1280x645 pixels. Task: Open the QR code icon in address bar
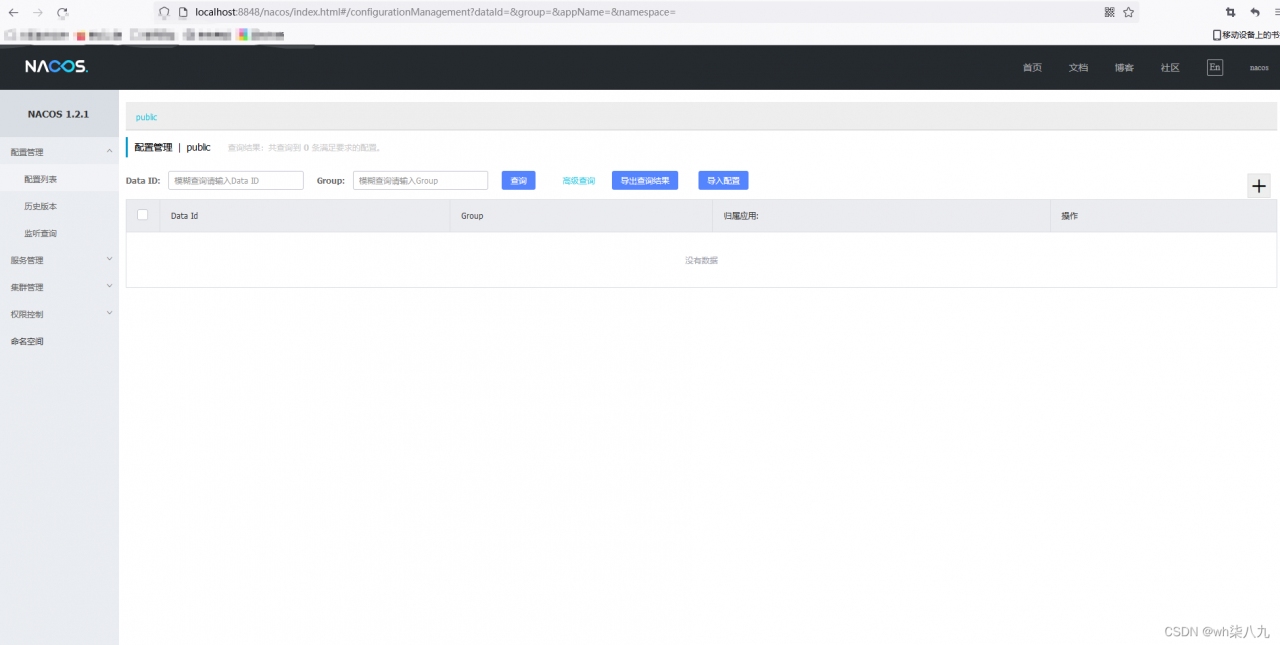coord(1109,12)
